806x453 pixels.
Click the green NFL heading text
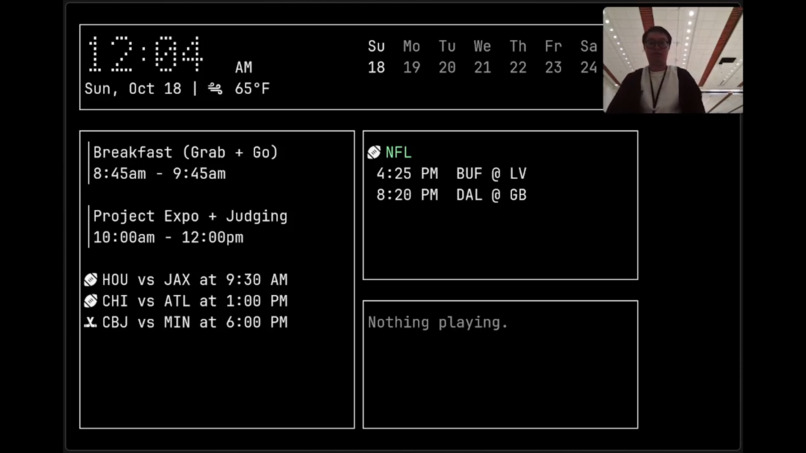point(398,153)
